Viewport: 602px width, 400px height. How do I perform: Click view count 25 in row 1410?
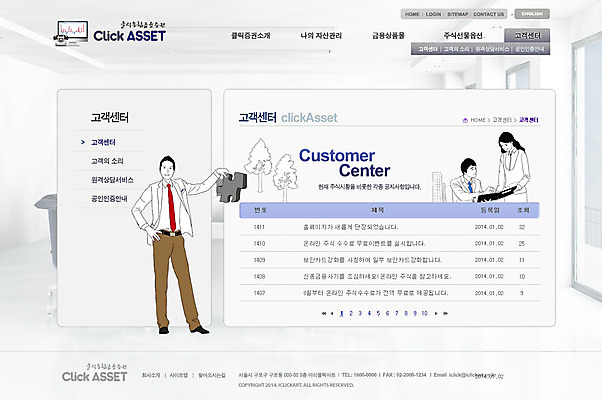click(x=522, y=244)
